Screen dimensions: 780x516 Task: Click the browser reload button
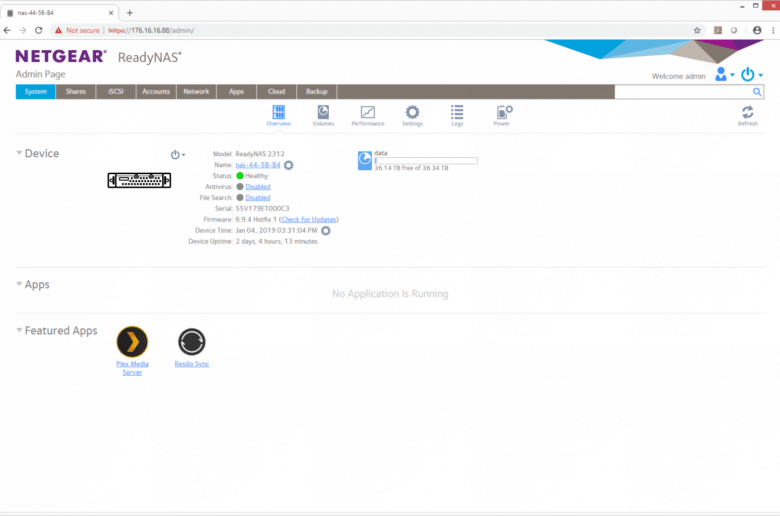pos(38,30)
